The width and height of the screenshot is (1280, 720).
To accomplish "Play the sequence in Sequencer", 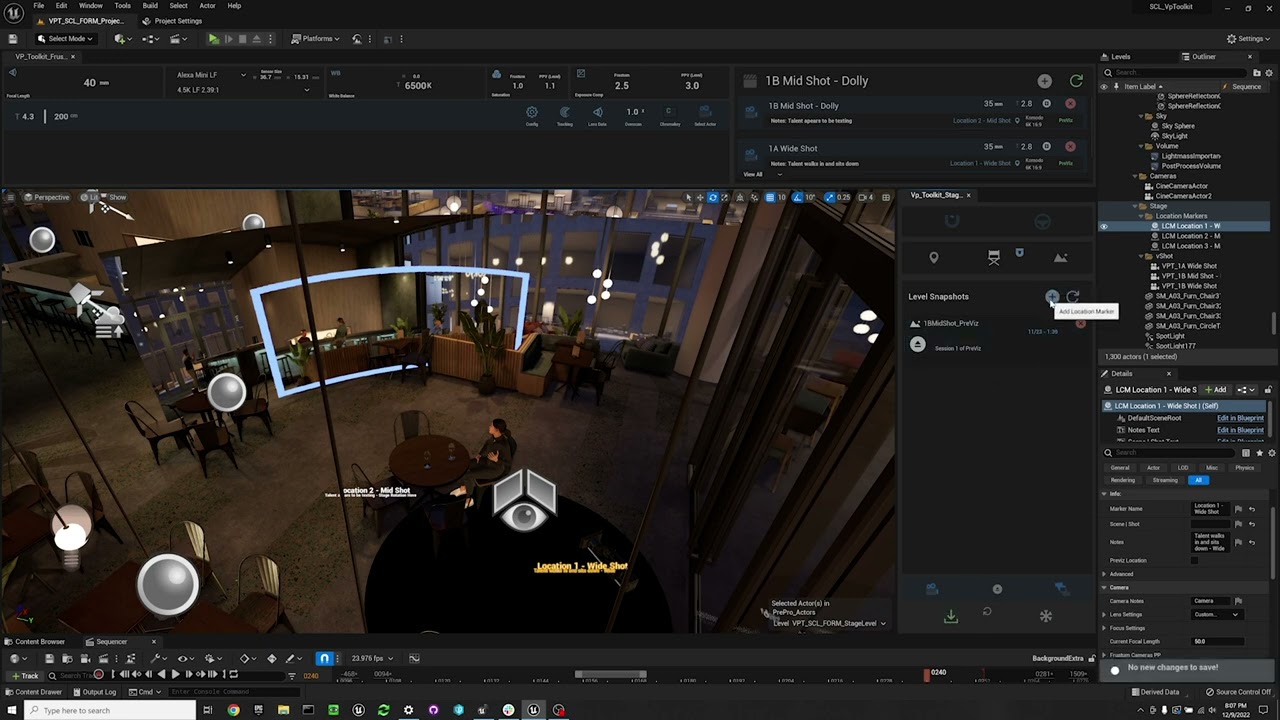I will 175,674.
